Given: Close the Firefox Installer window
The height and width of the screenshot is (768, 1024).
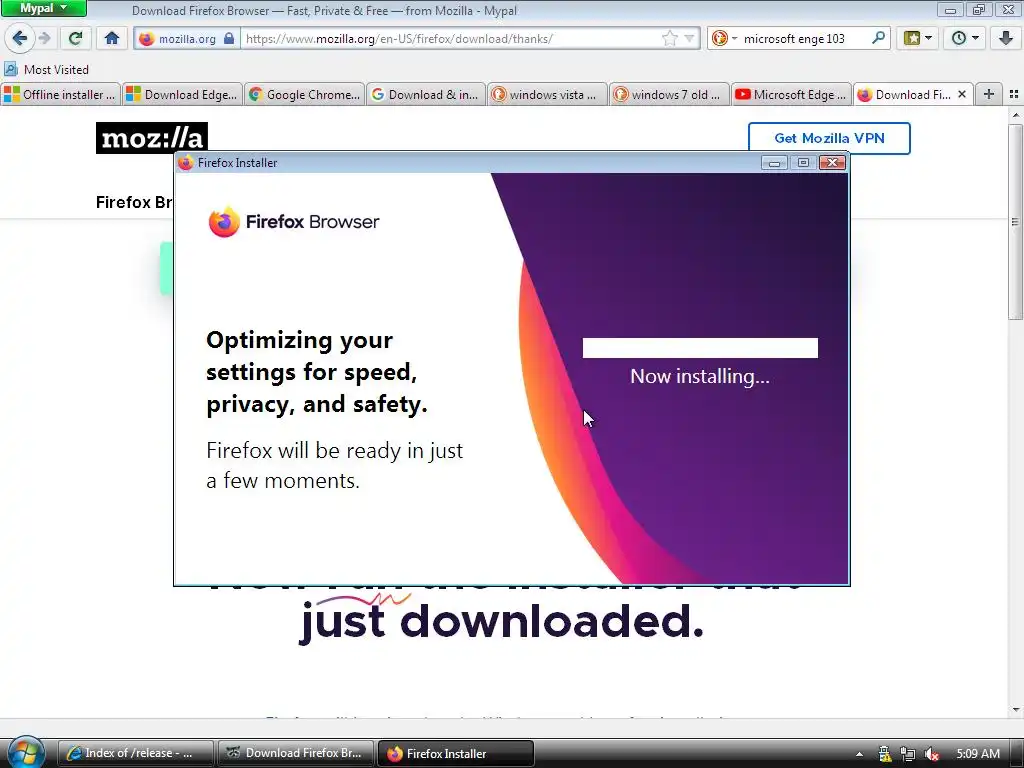Looking at the screenshot, I should (x=833, y=163).
